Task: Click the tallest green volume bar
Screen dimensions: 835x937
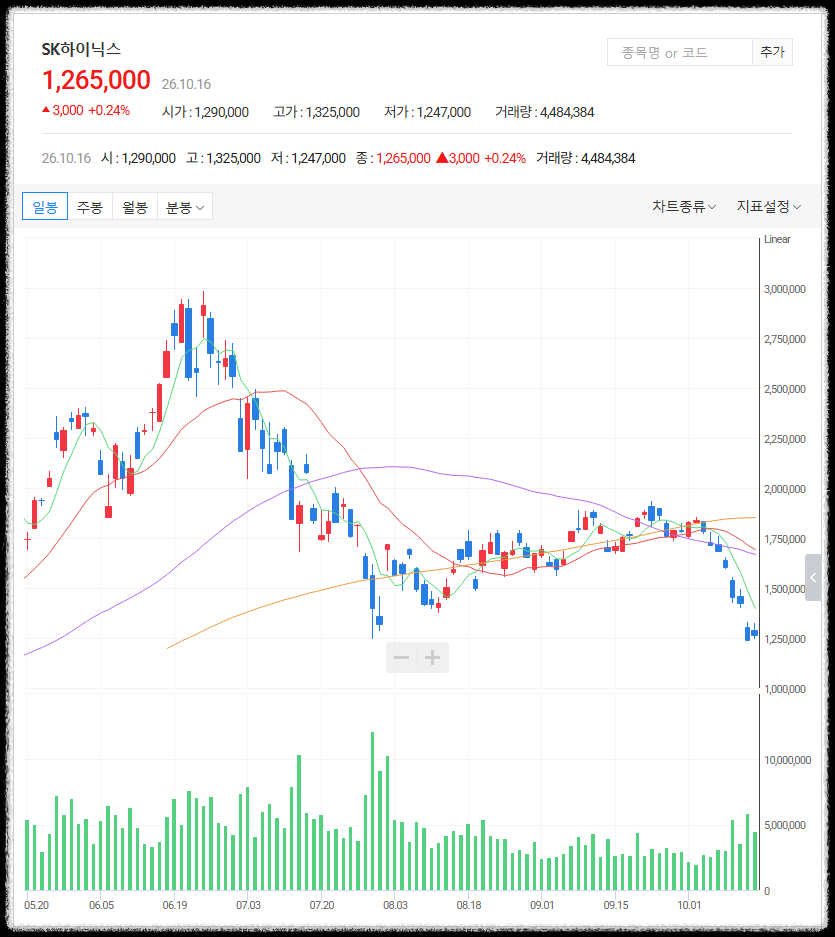Action: coord(372,811)
